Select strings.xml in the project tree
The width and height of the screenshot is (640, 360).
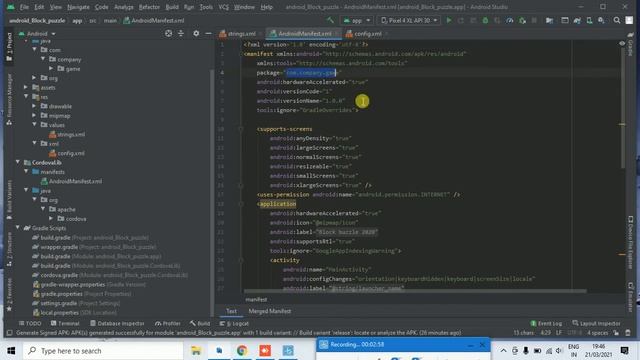click(67, 134)
